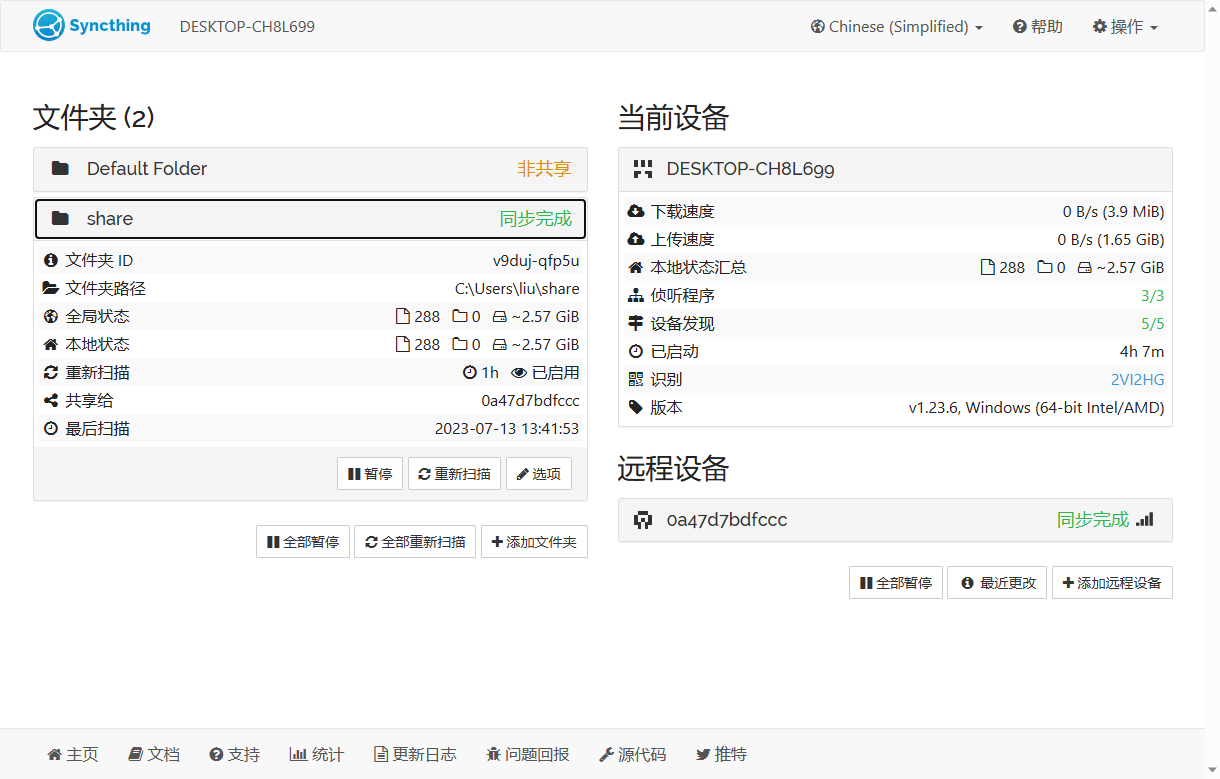Open the Chinese (Simplified) language dropdown
Viewport: 1220px width, 779px height.
point(896,27)
